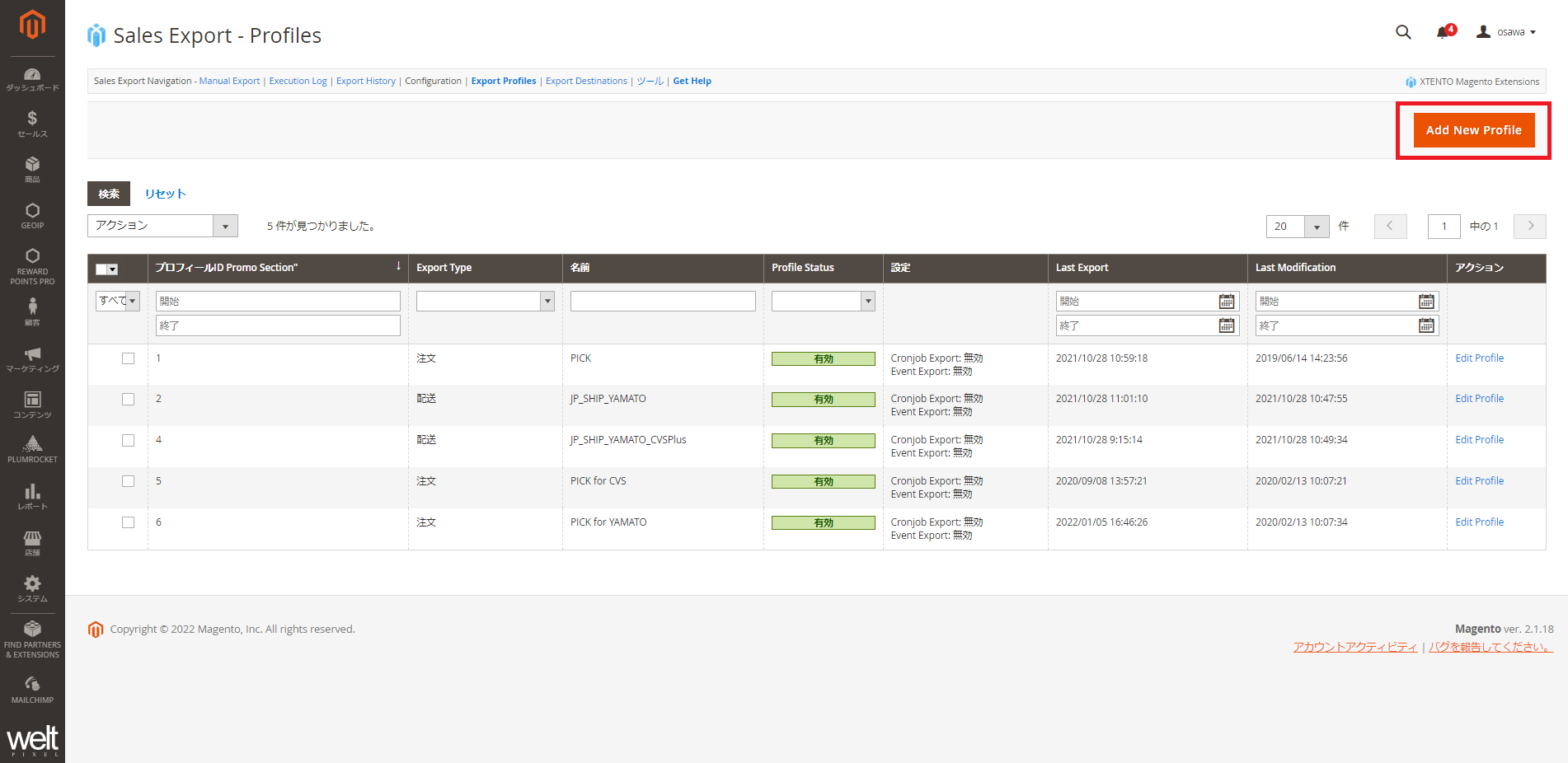Select the checkbox for JP_SHIP_YAMATO row

point(128,399)
